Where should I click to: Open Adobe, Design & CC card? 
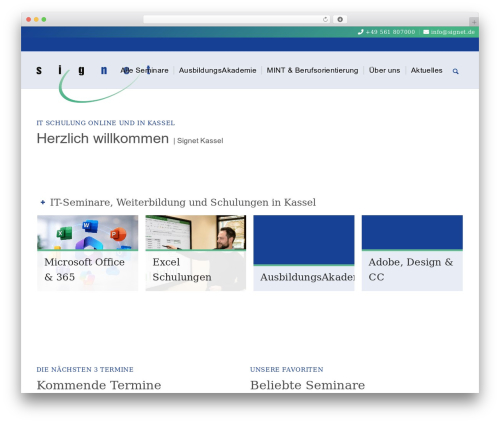pyautogui.click(x=412, y=253)
